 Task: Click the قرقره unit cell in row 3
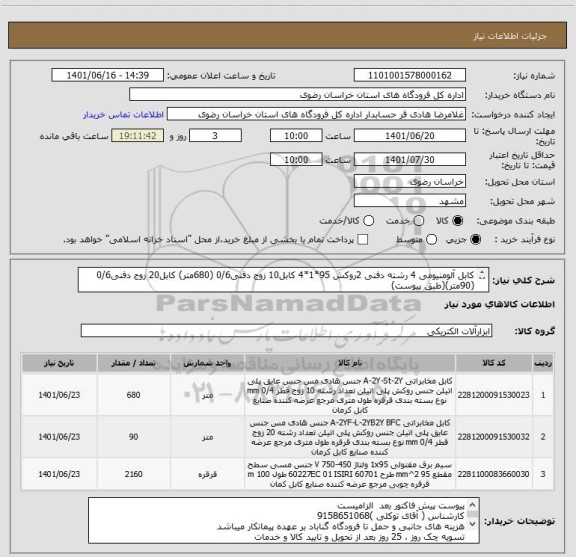tap(207, 474)
